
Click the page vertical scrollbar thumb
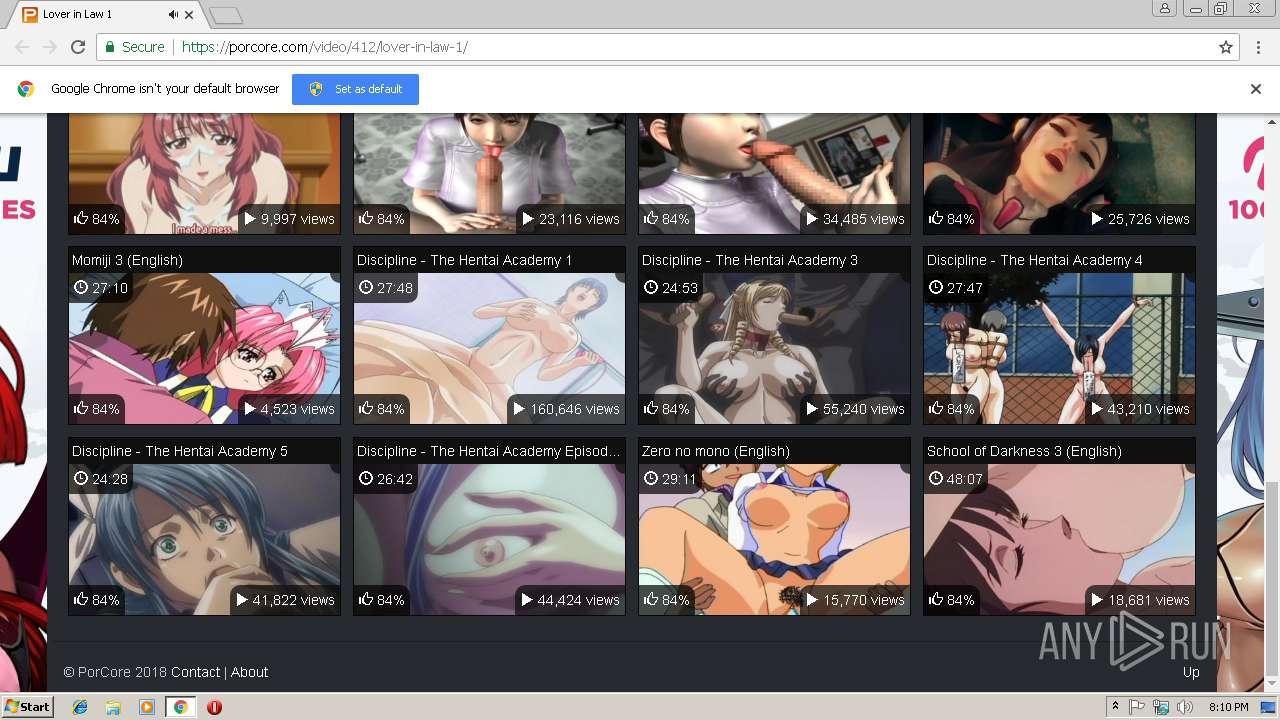1271,578
